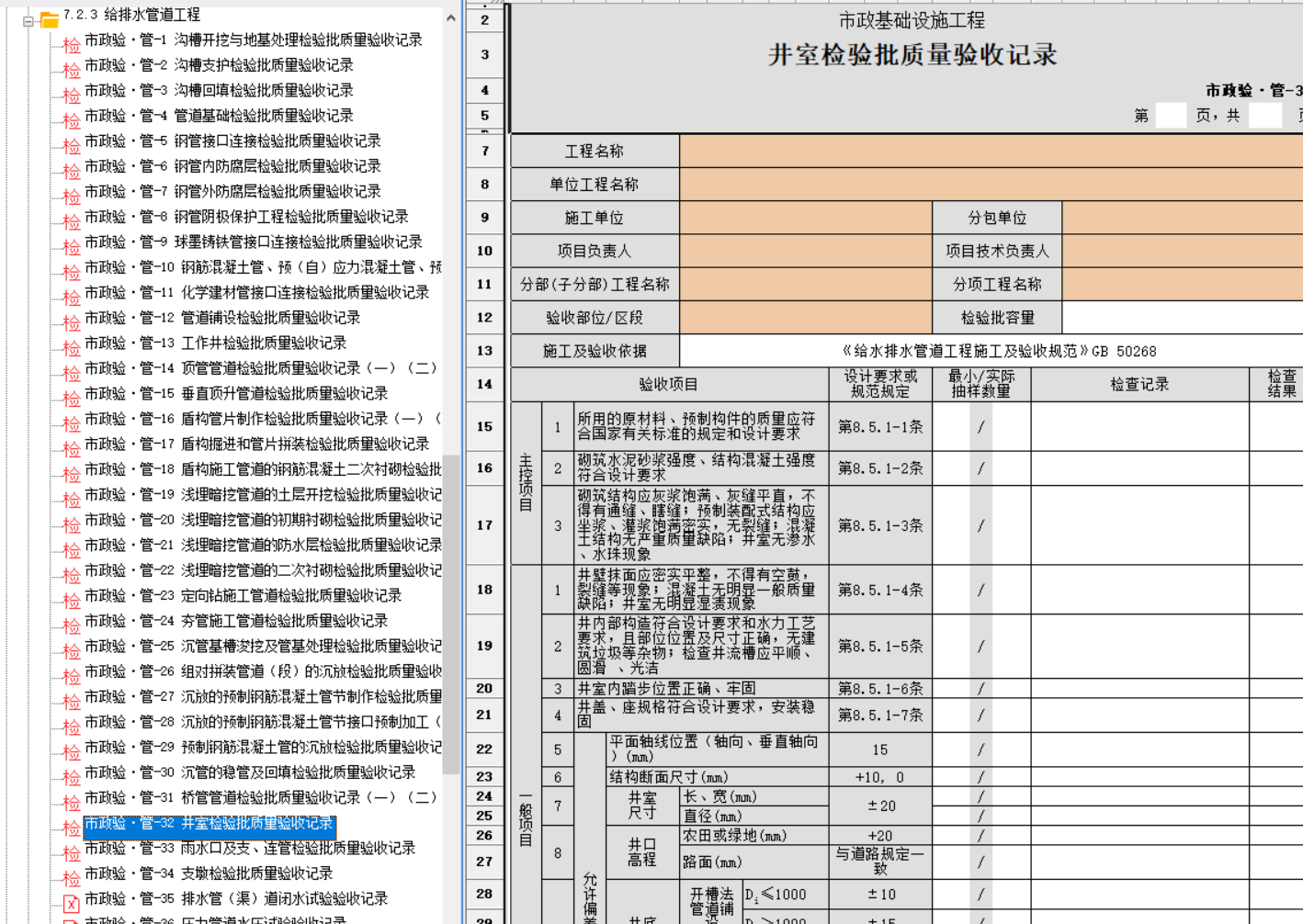Click the 检验批容量 white input cell
Screen dimensions: 1303x924
pyautogui.click(x=1182, y=318)
